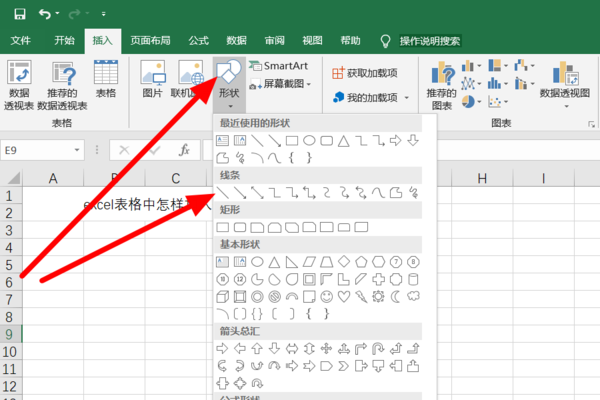Click the fx Insert Function icon
The height and width of the screenshot is (400, 600).
pos(184,150)
